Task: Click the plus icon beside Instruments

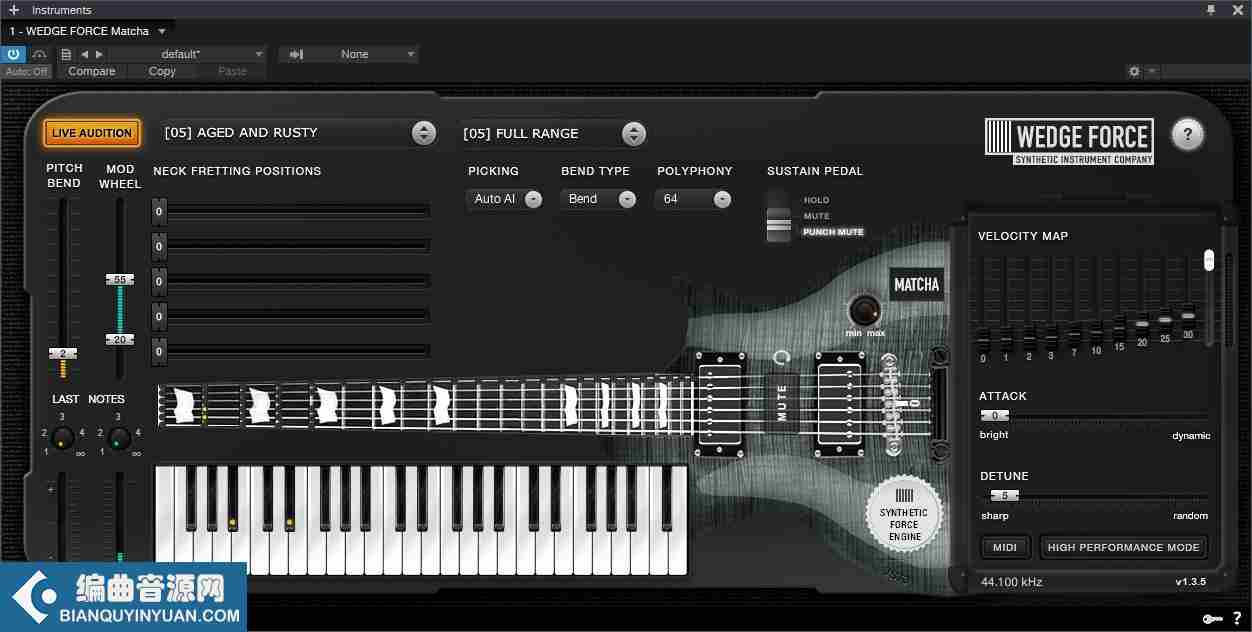Action: (14, 10)
